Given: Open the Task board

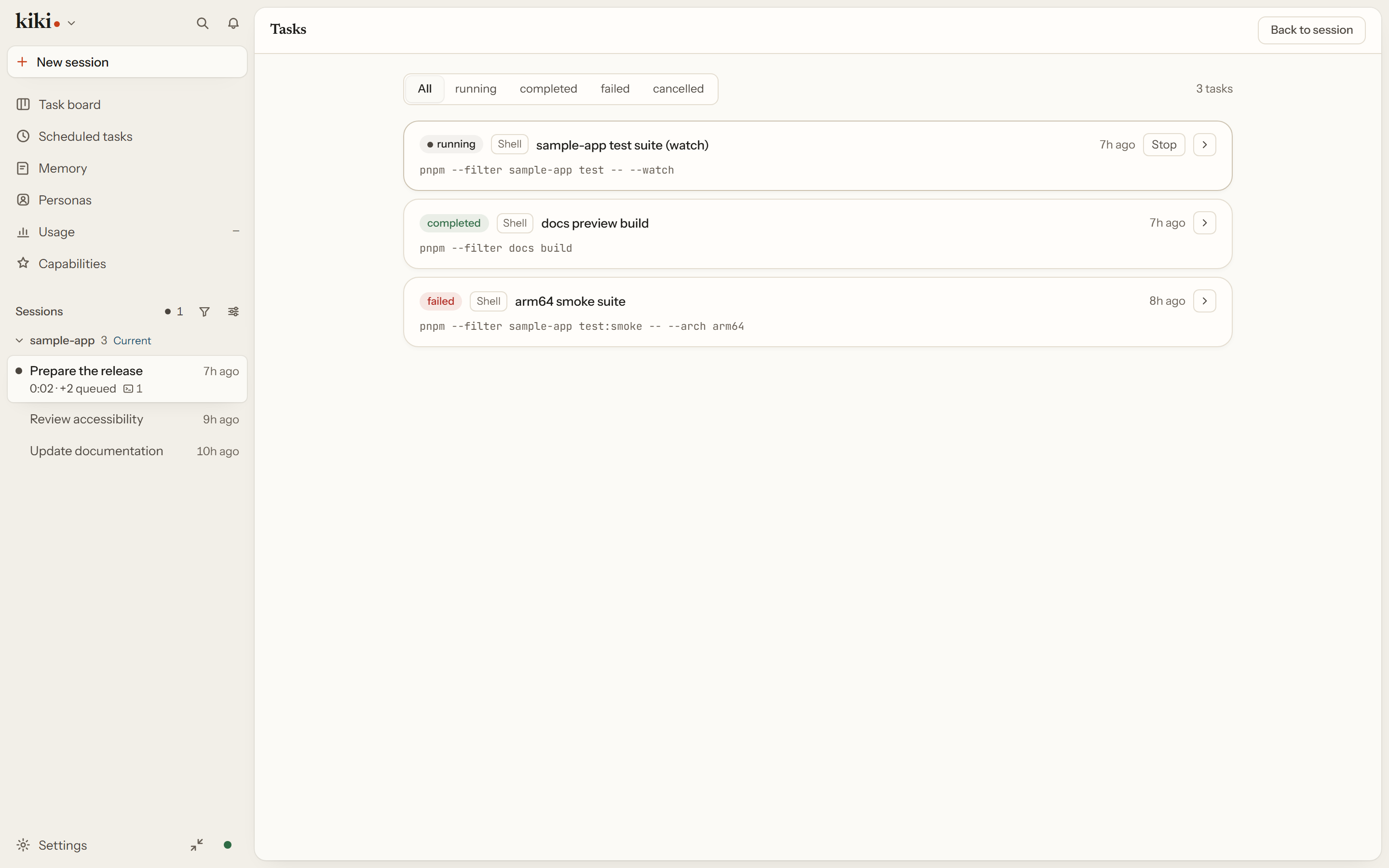Looking at the screenshot, I should point(127,105).
